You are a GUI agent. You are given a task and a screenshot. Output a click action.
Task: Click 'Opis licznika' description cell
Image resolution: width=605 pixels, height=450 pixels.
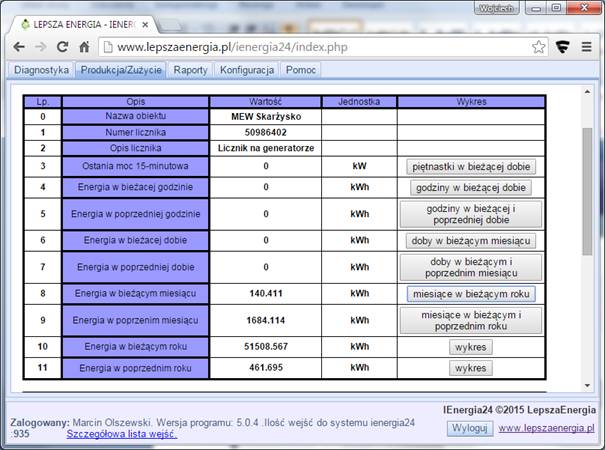[x=135, y=148]
